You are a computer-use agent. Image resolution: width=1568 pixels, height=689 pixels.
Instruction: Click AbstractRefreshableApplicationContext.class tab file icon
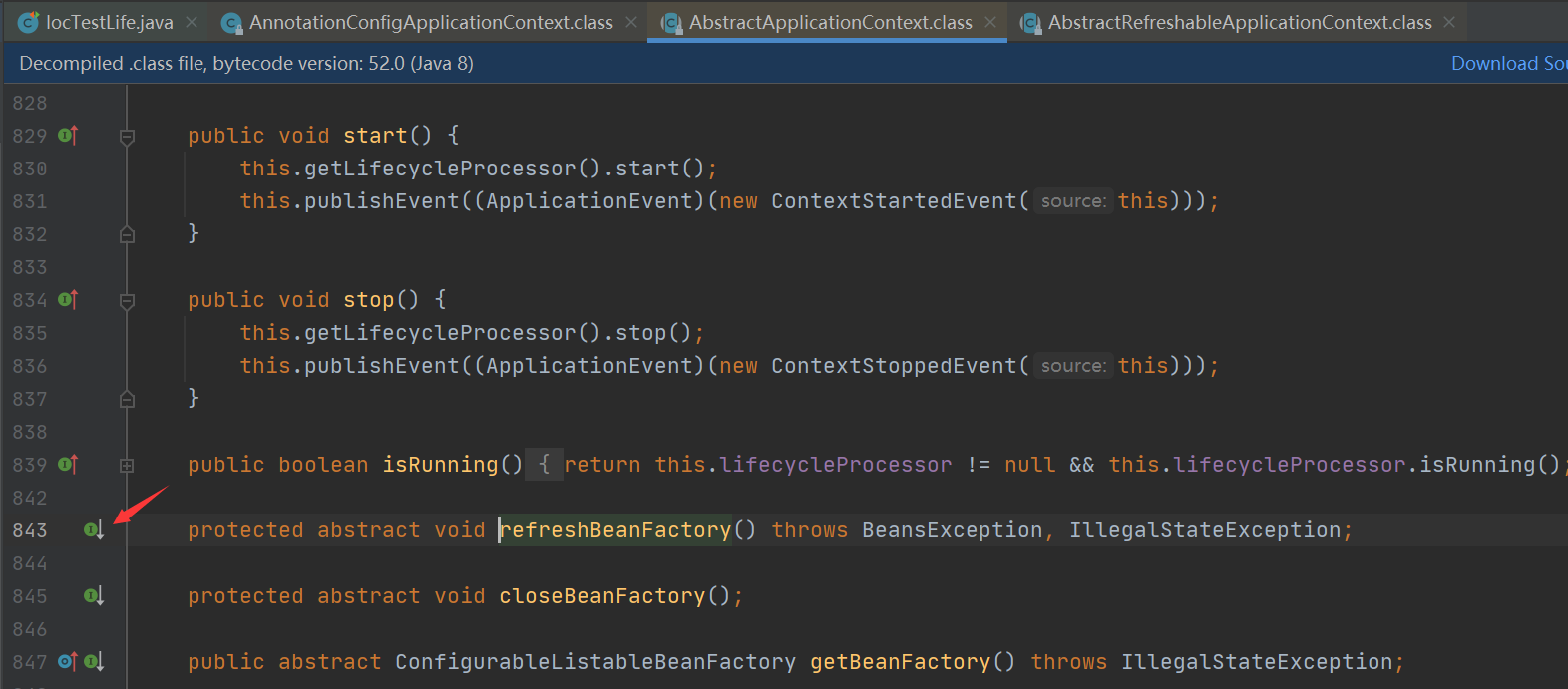[x=1029, y=22]
